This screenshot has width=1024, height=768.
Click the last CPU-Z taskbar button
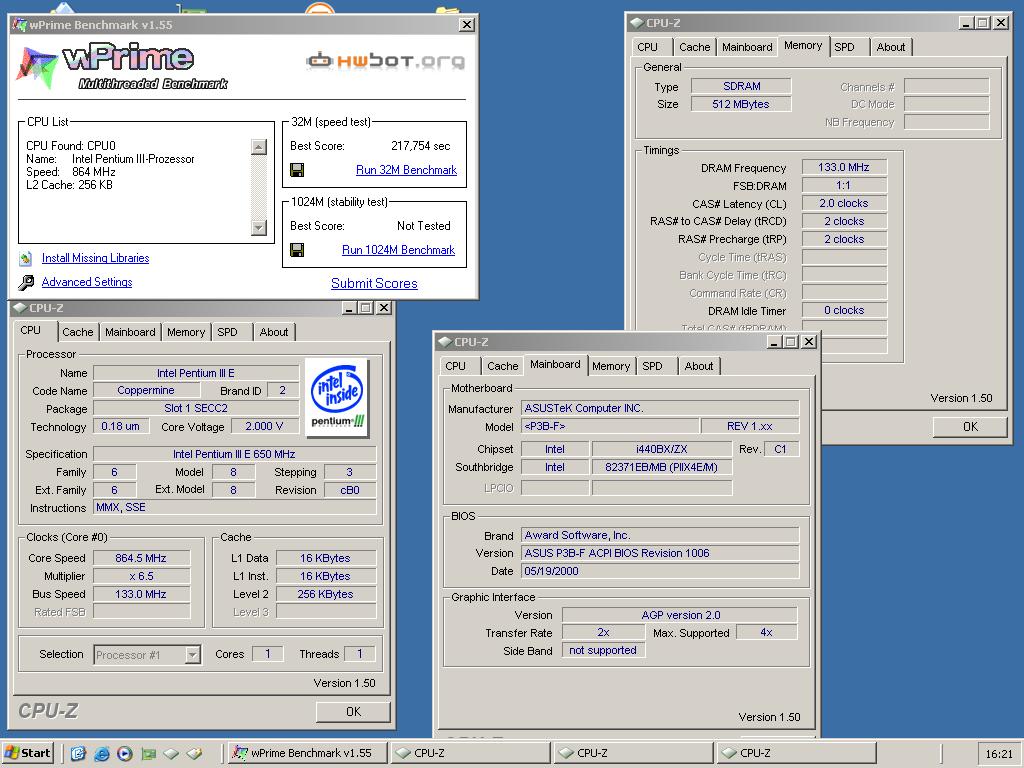tap(797, 753)
